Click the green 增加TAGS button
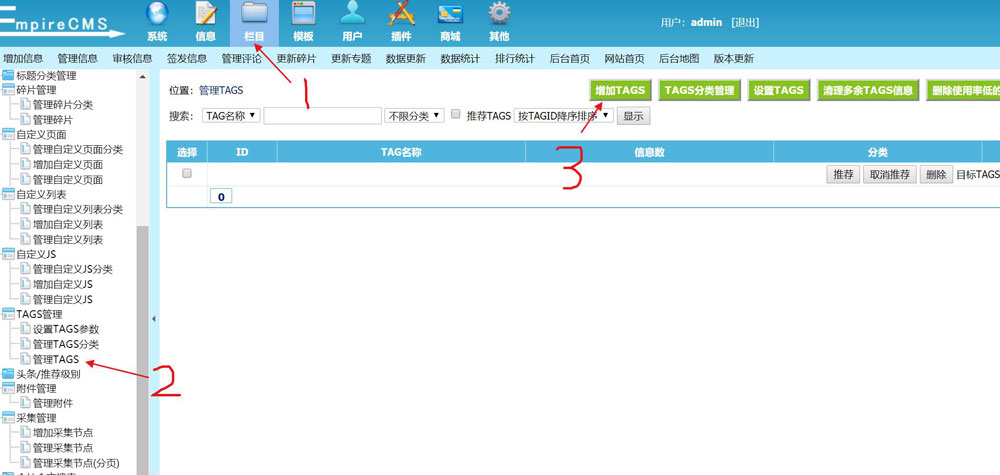The height and width of the screenshot is (475, 1000). click(x=620, y=90)
